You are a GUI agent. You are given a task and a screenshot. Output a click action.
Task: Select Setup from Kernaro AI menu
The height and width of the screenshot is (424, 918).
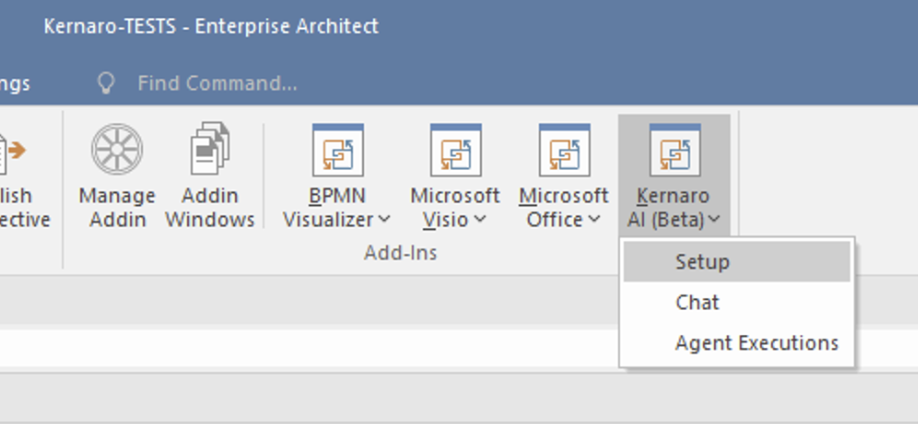click(737, 262)
